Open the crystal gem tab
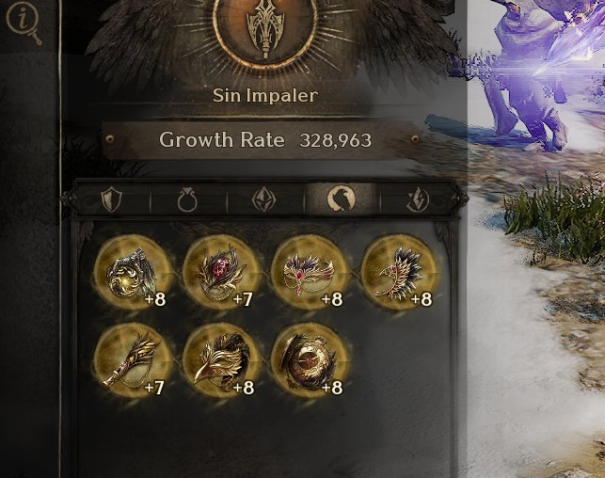Viewport: 605px width, 478px height. 265,200
